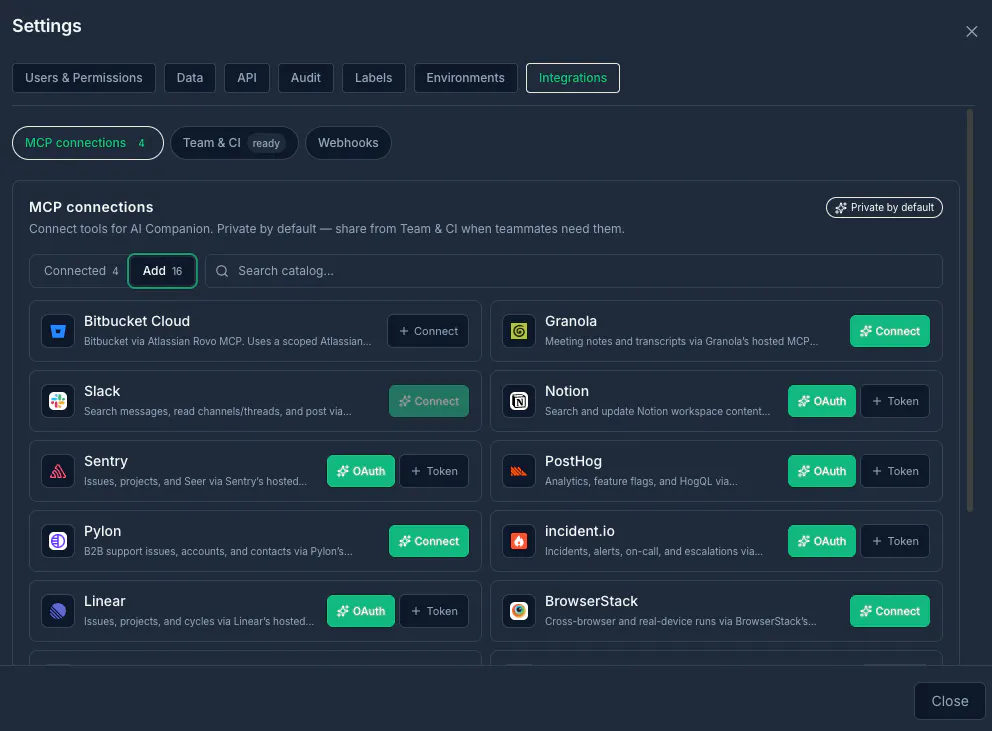The image size is (992, 731).
Task: Add PostHog using a Token
Action: pos(895,471)
